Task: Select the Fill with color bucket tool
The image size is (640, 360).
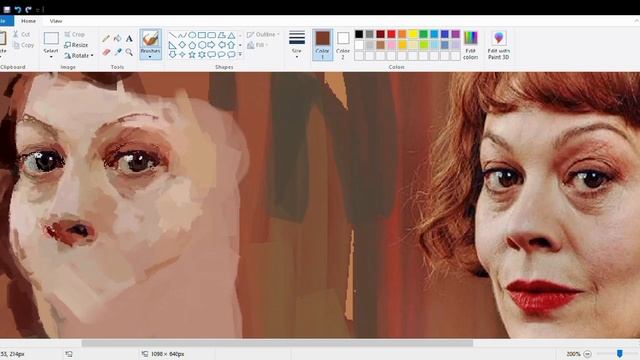Action: [x=118, y=39]
